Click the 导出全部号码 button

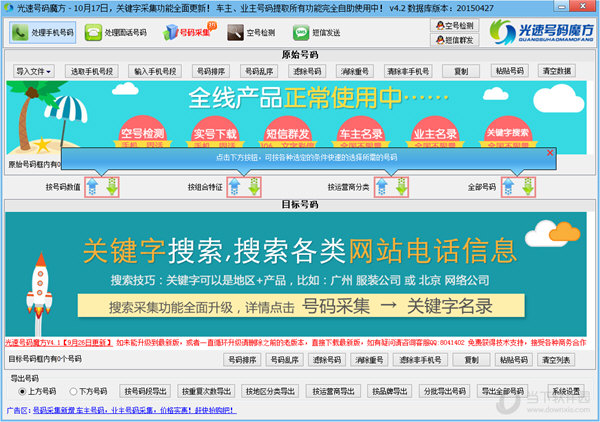502,391
